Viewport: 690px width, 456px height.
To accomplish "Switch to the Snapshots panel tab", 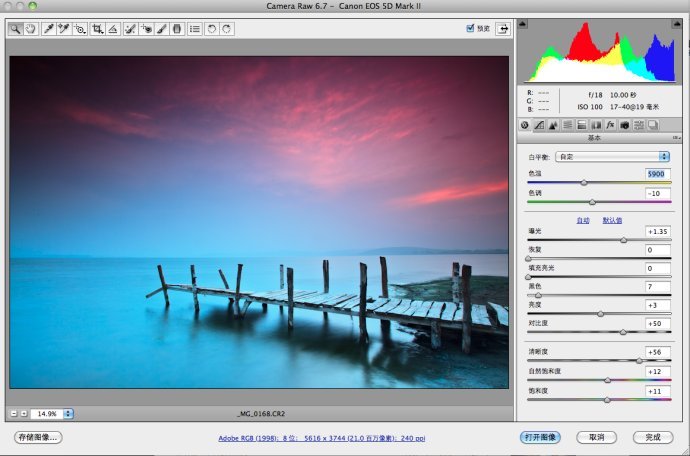I will click(653, 125).
